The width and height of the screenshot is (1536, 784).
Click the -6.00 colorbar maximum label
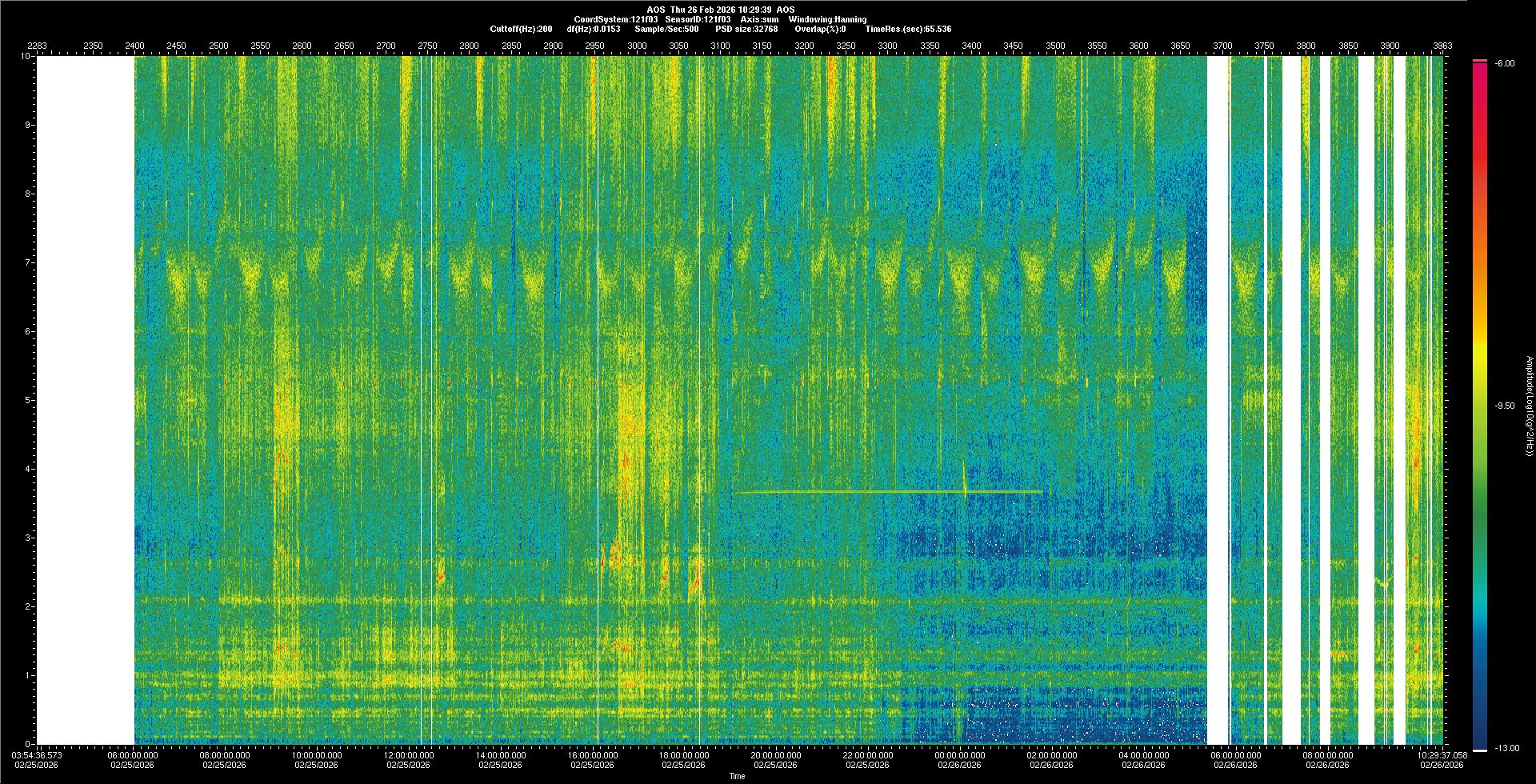pos(1505,63)
